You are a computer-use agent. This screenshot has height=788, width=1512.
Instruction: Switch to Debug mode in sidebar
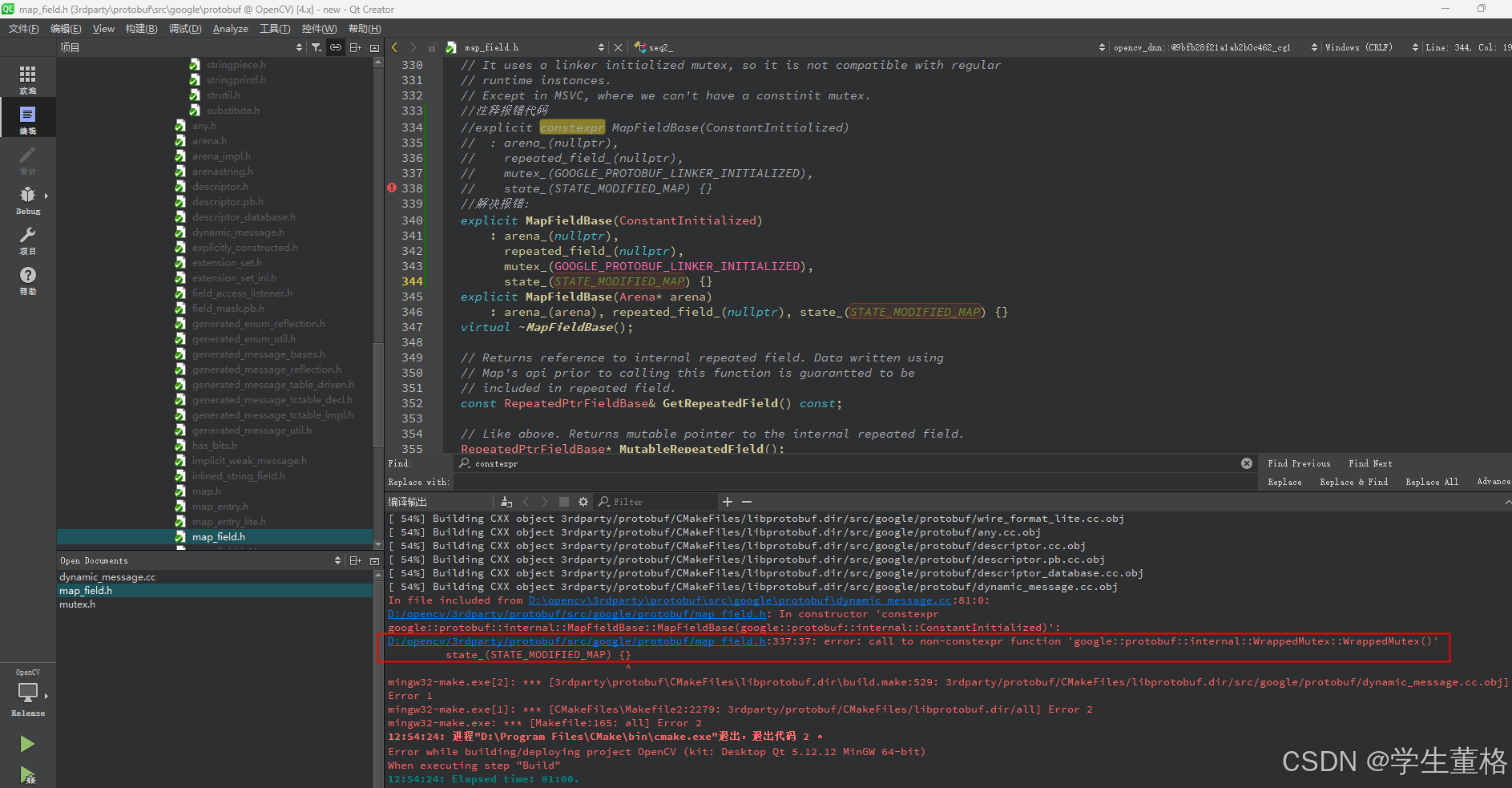tap(27, 199)
